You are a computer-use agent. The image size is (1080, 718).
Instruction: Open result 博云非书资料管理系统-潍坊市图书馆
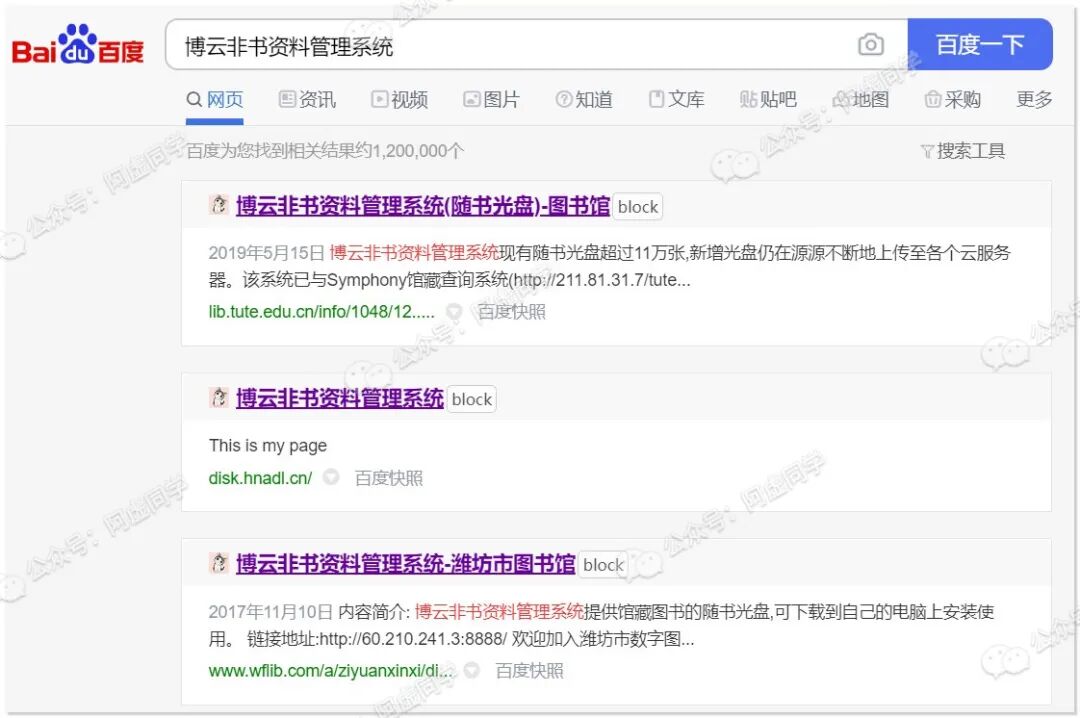click(x=406, y=564)
